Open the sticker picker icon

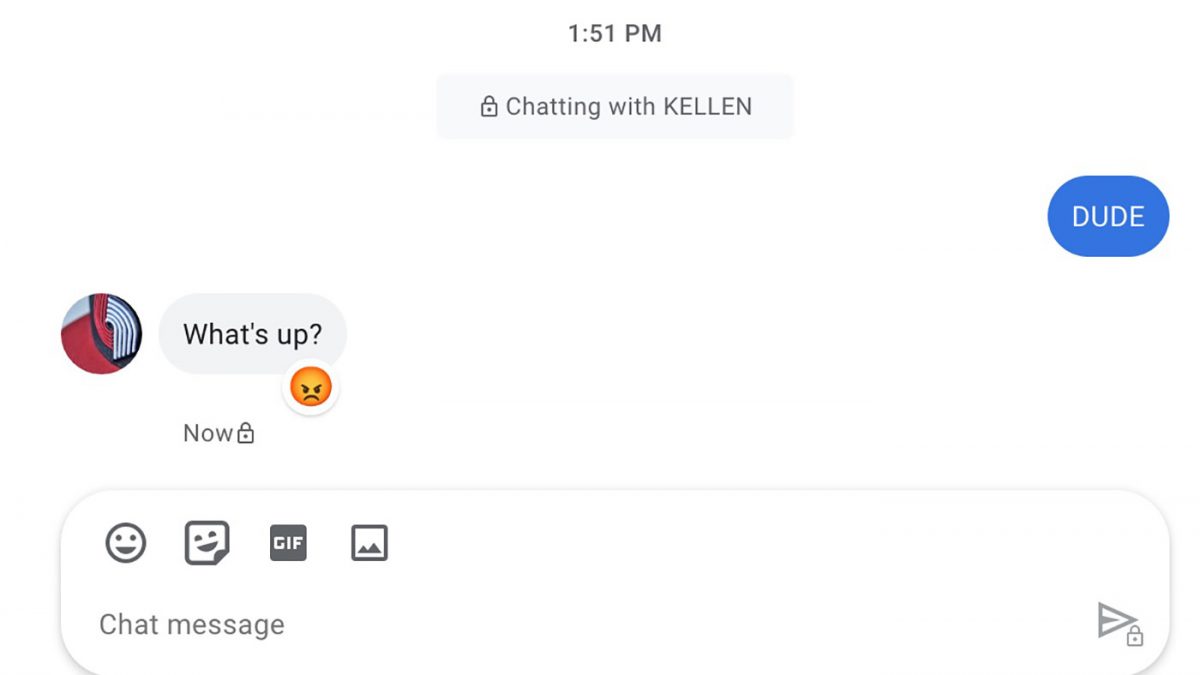coord(207,543)
